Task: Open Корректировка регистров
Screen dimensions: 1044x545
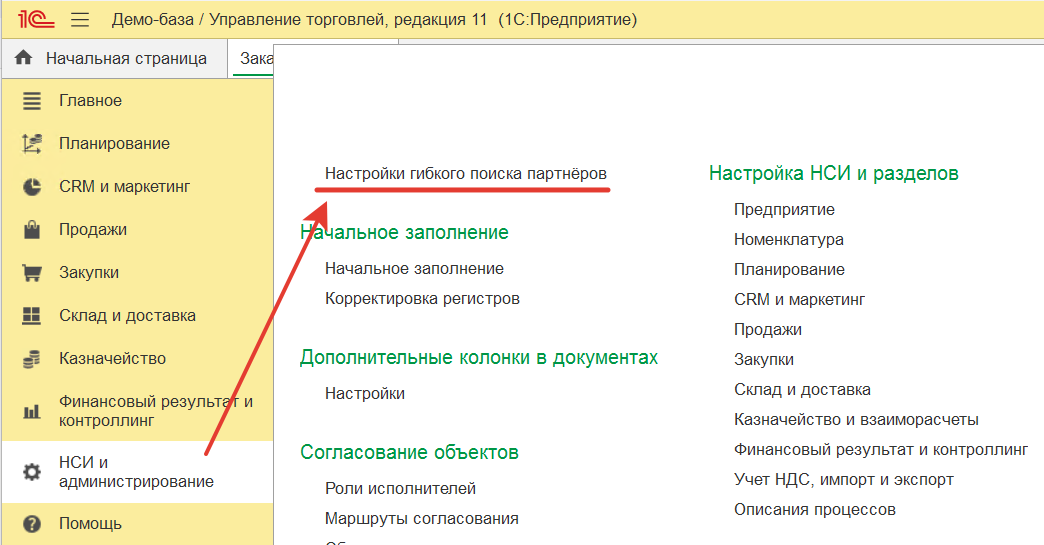Action: [x=422, y=299]
